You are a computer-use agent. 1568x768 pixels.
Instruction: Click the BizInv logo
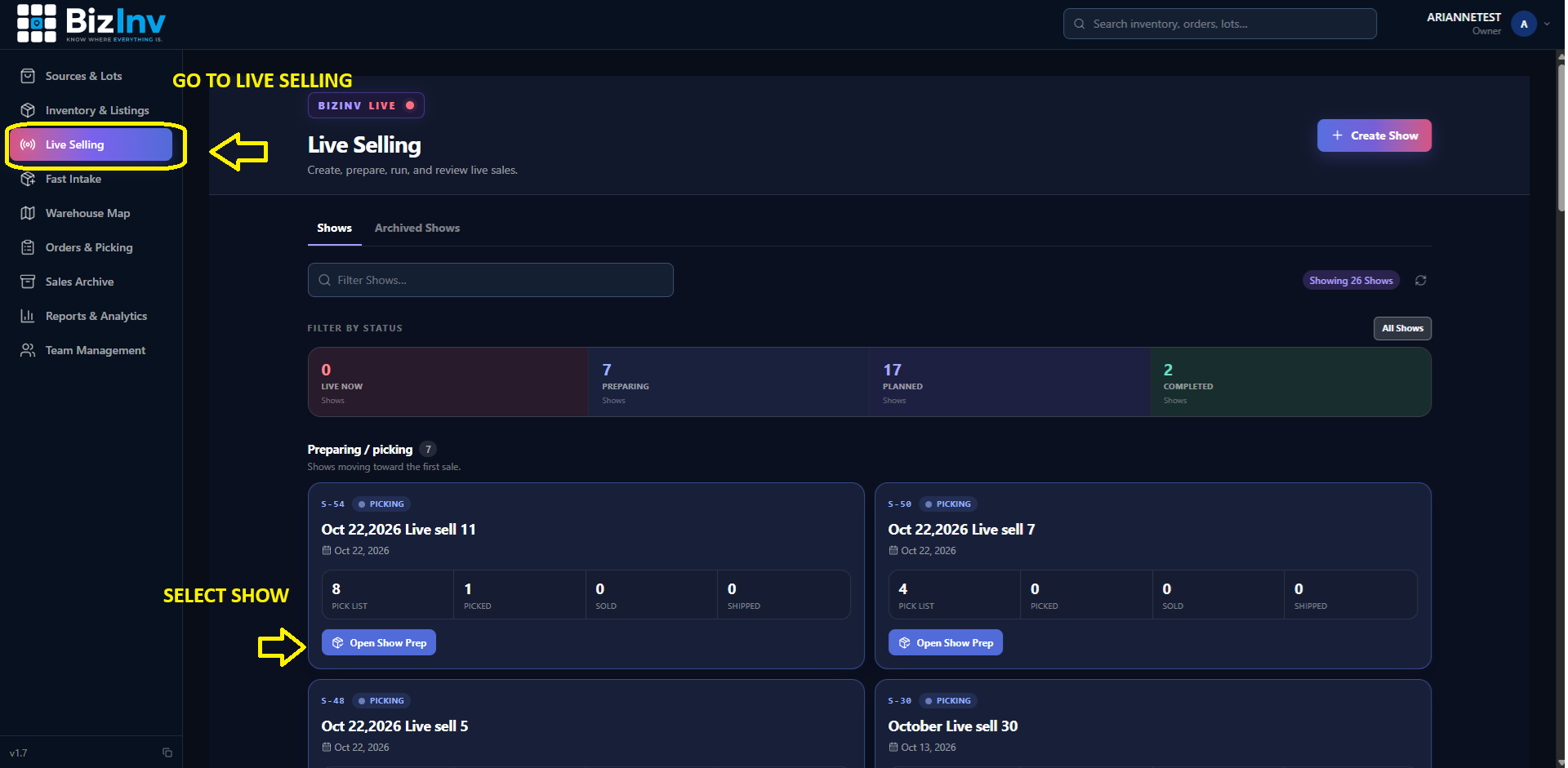click(91, 23)
